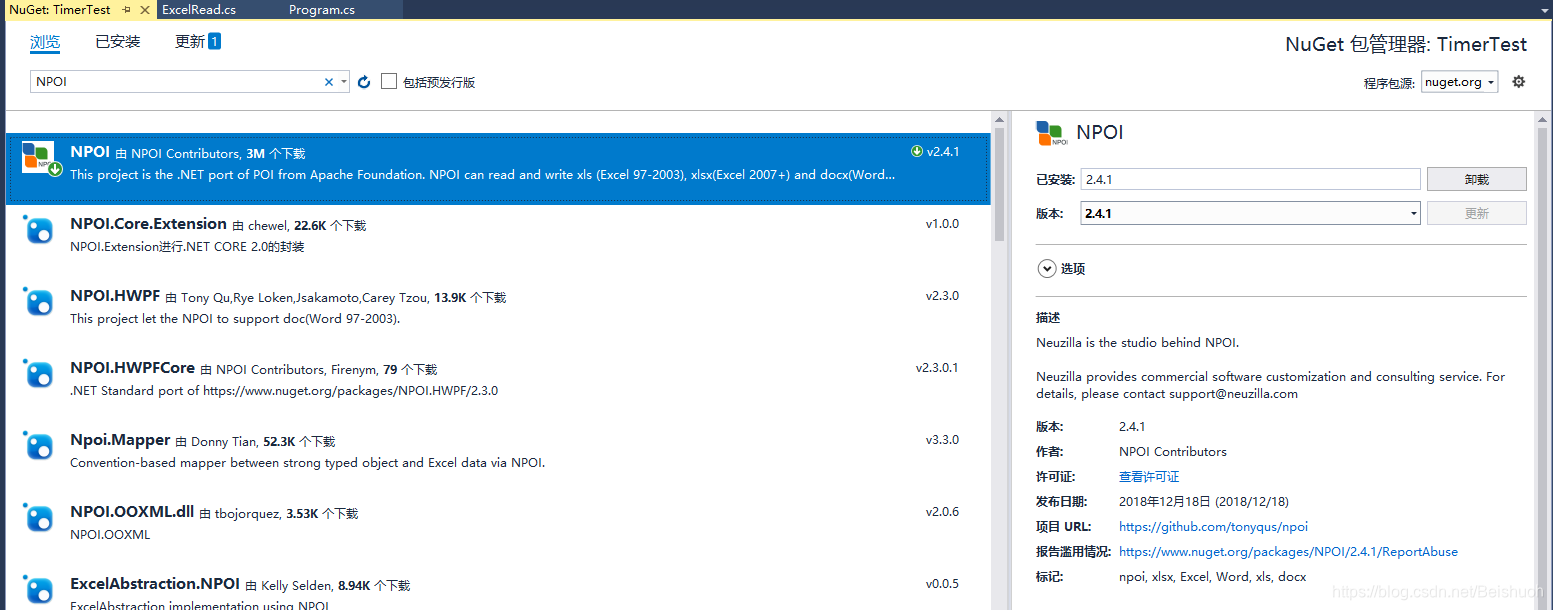Select the NPOI.OOXML.dll package title
The height and width of the screenshot is (610, 1553).
[132, 512]
